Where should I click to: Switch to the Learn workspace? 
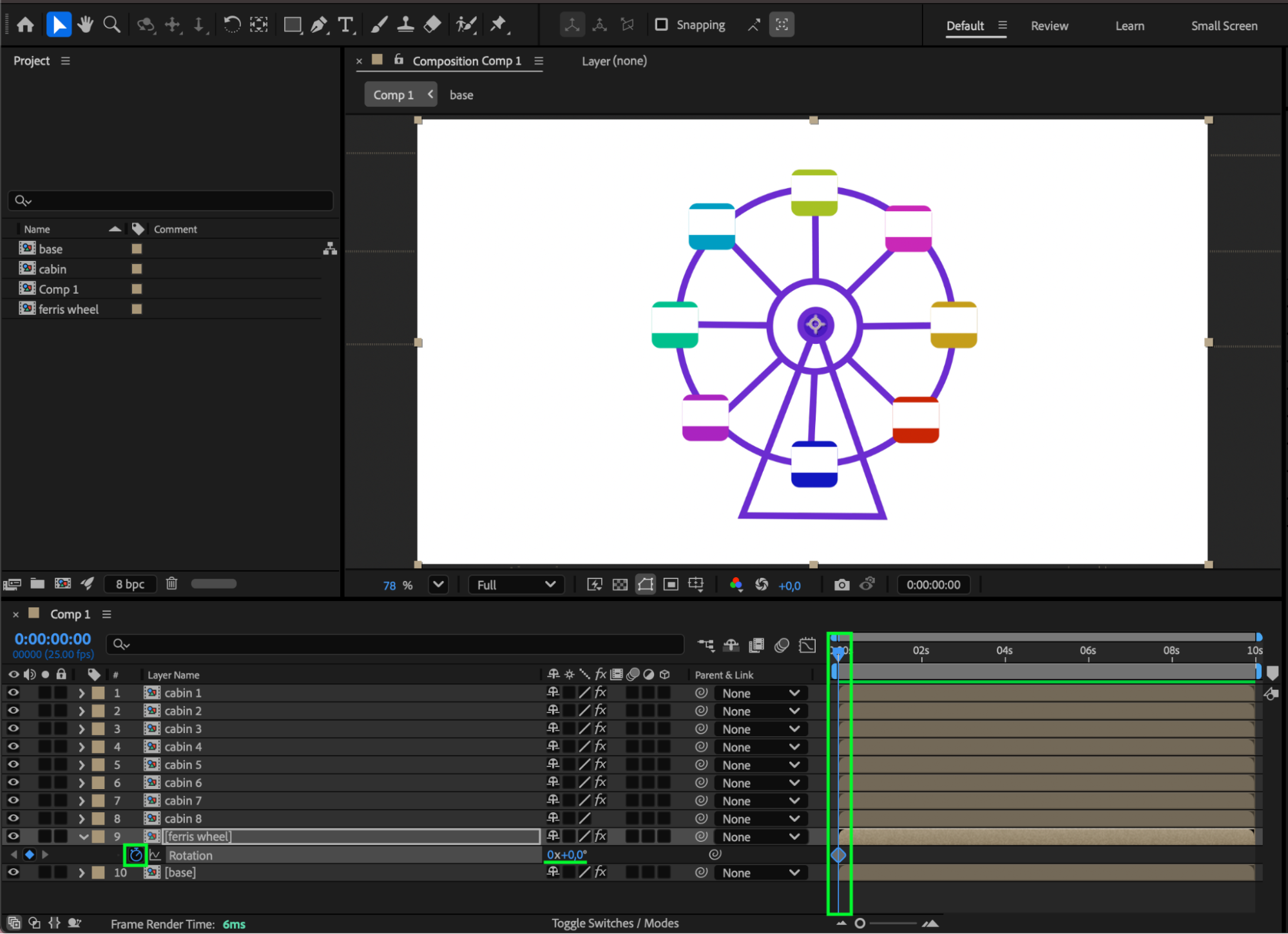(x=1129, y=26)
